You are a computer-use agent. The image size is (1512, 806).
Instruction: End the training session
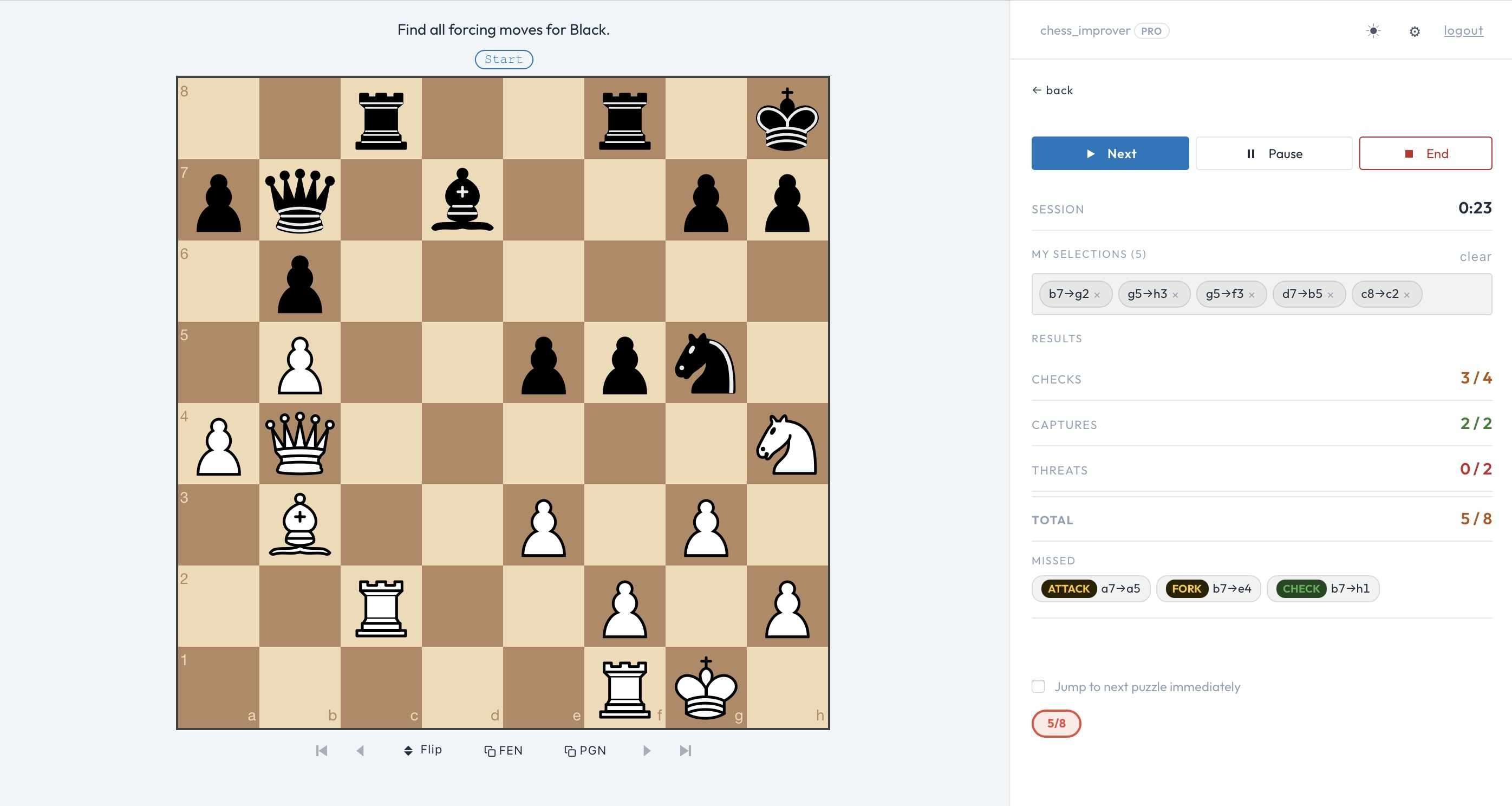click(1425, 154)
